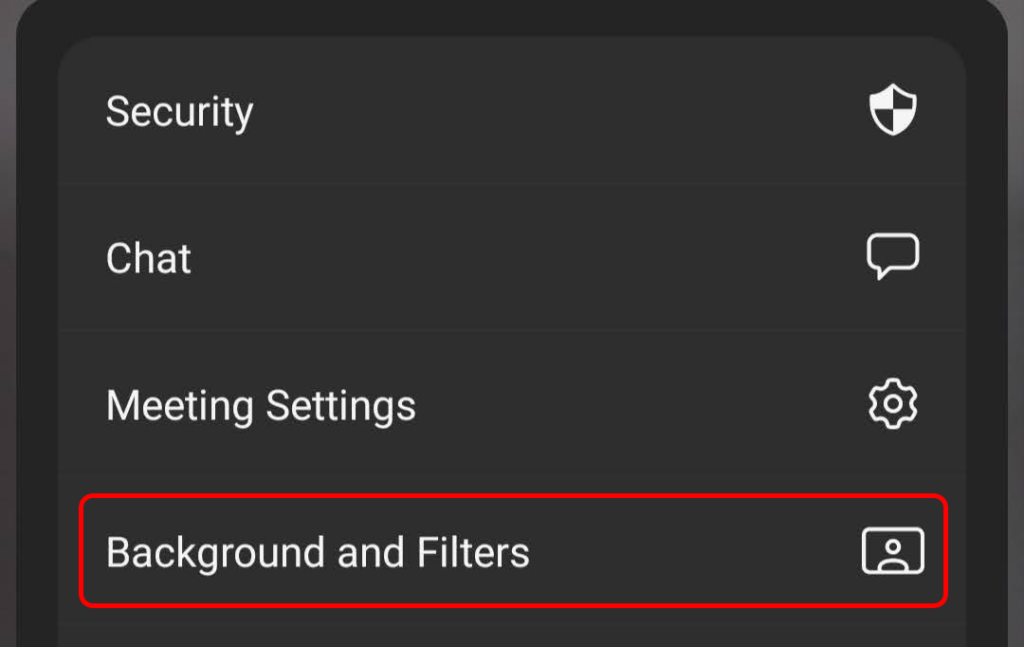Tap the word "Meeting" in the menu
Screen dimensions: 1024x647
click(x=180, y=405)
